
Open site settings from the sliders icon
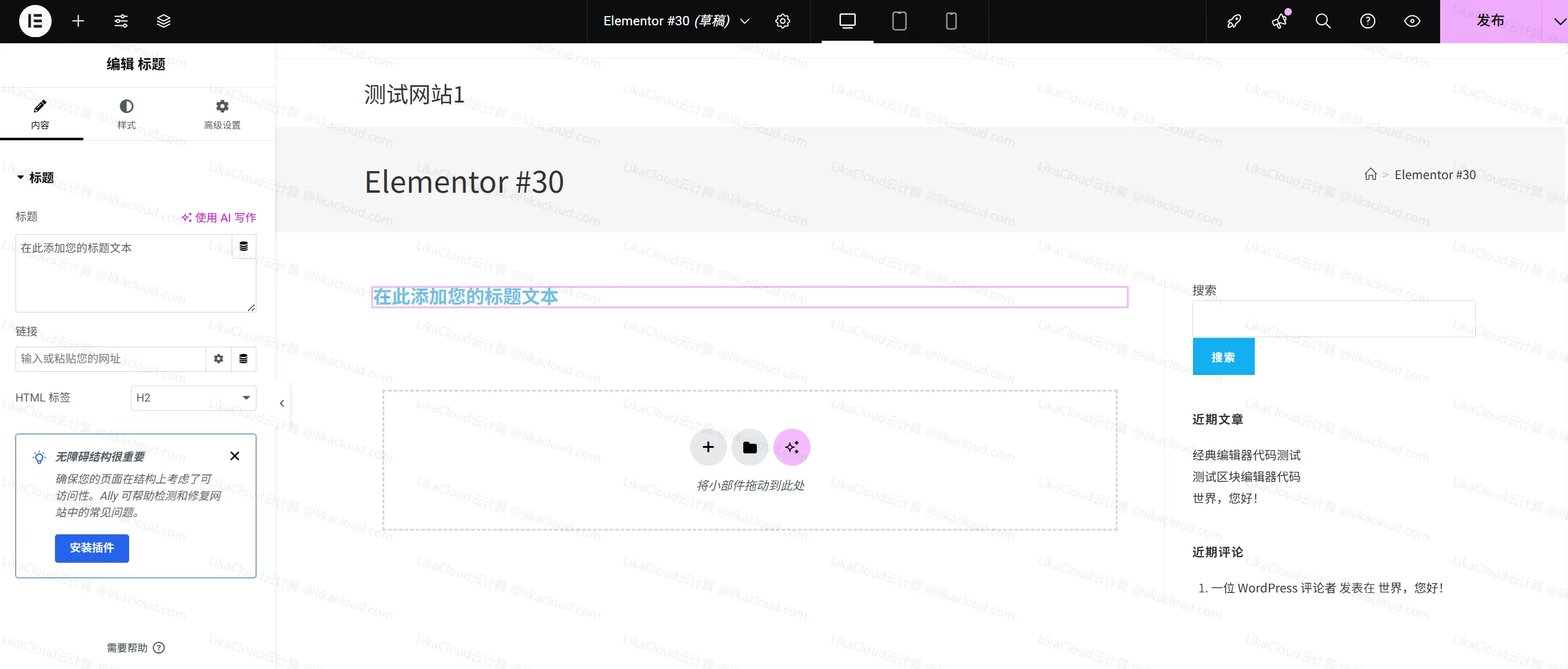(x=120, y=20)
